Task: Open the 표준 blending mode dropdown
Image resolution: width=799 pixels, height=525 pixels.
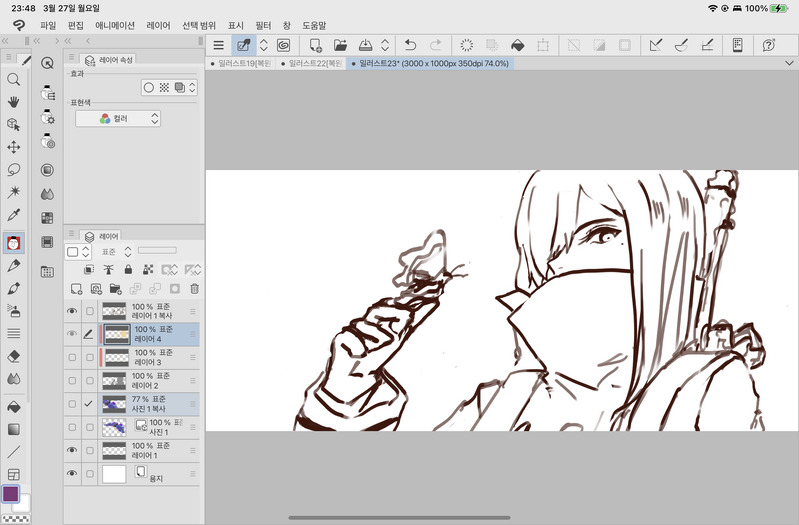Action: [116, 252]
